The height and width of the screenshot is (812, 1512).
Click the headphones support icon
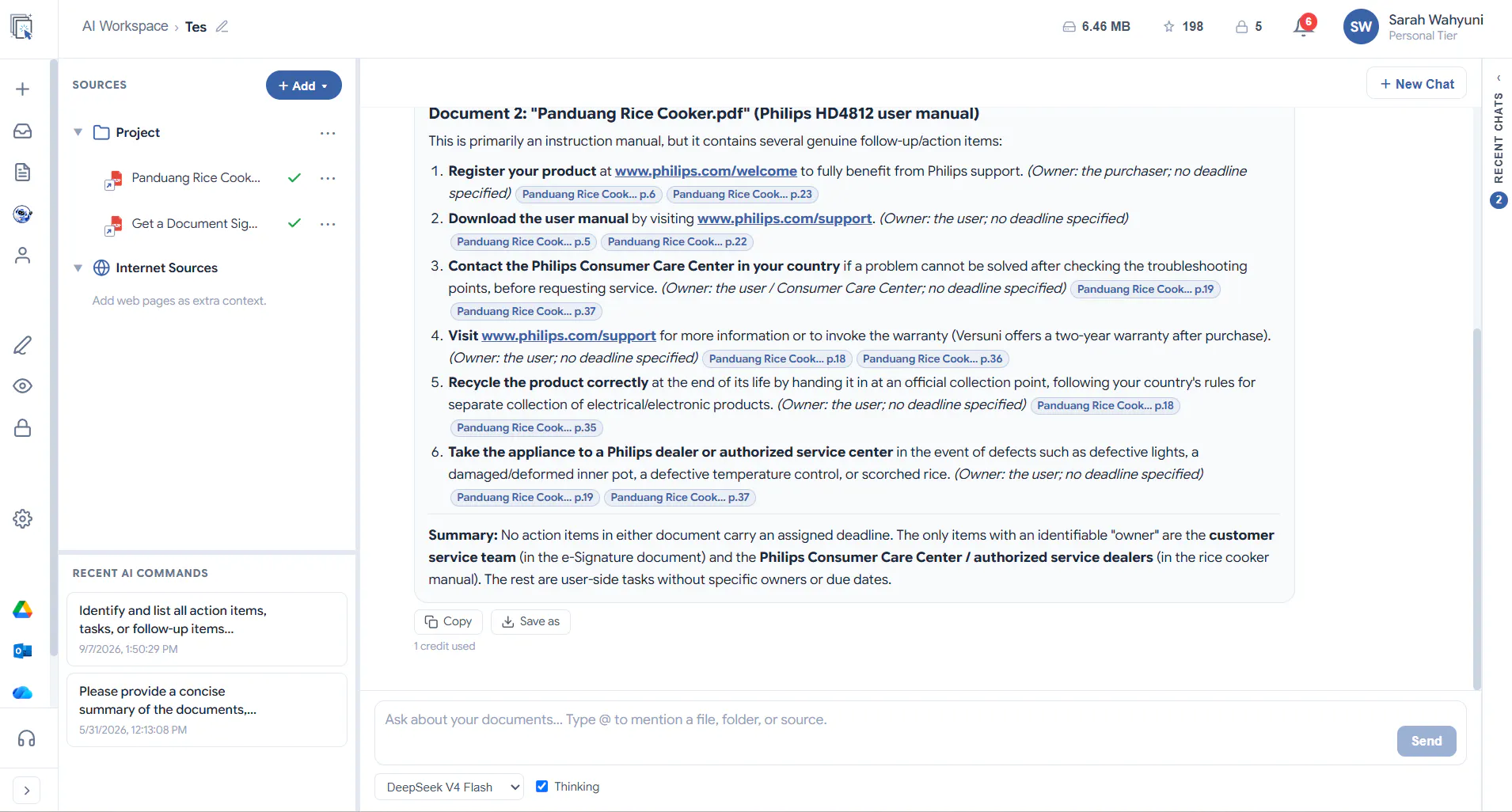tap(26, 738)
